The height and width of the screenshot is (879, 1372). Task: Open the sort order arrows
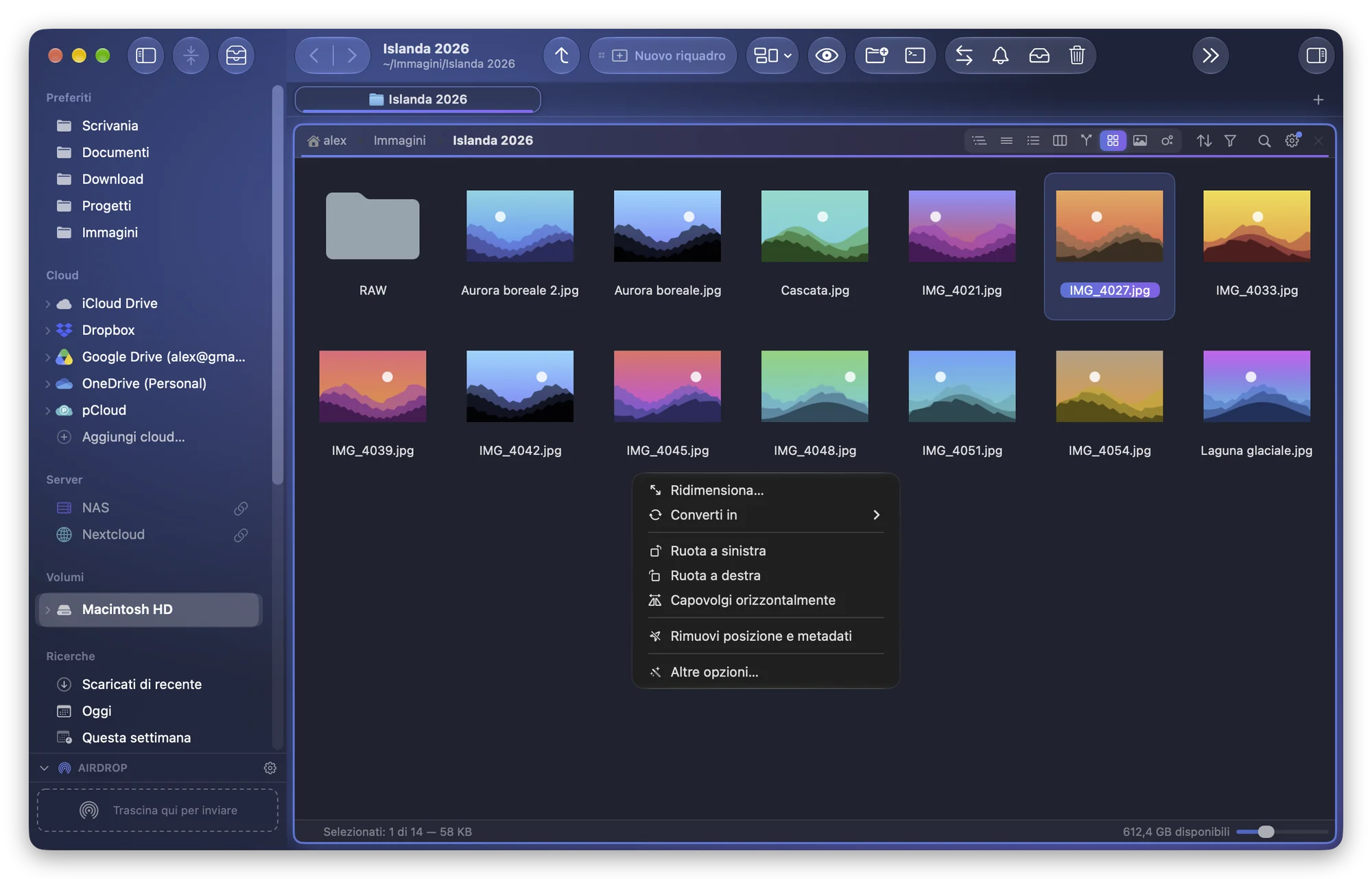pos(1204,141)
